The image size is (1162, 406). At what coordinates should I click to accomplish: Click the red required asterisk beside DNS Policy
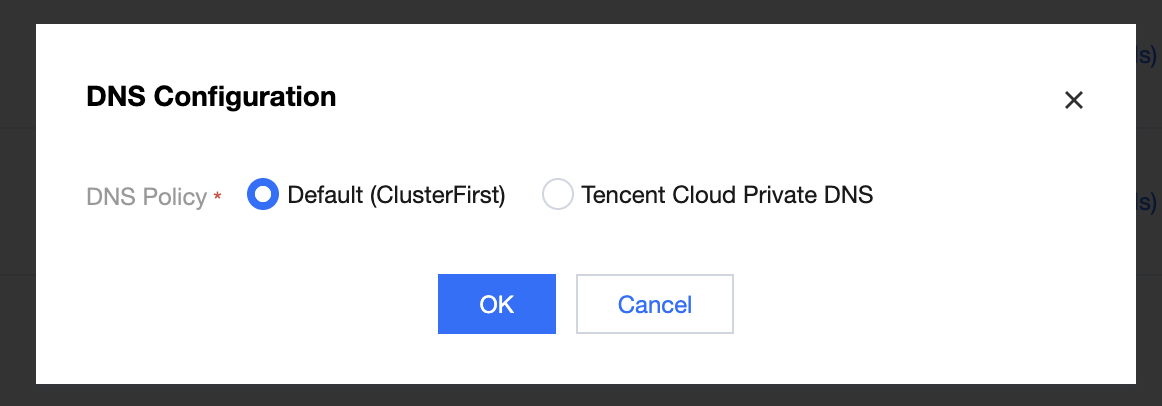[217, 197]
